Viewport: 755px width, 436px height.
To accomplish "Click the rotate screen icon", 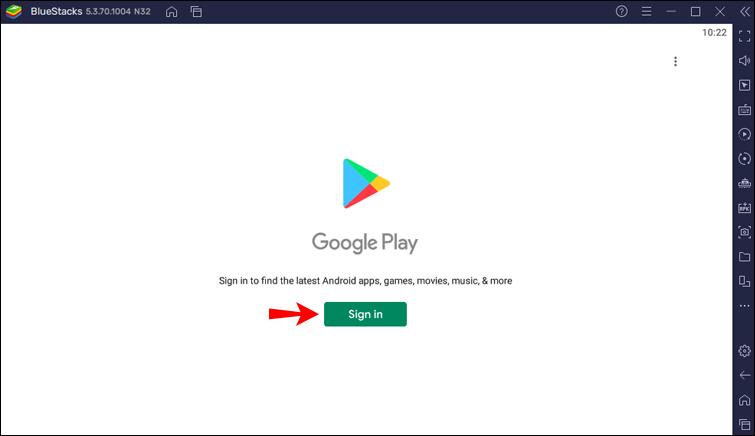I will click(744, 281).
